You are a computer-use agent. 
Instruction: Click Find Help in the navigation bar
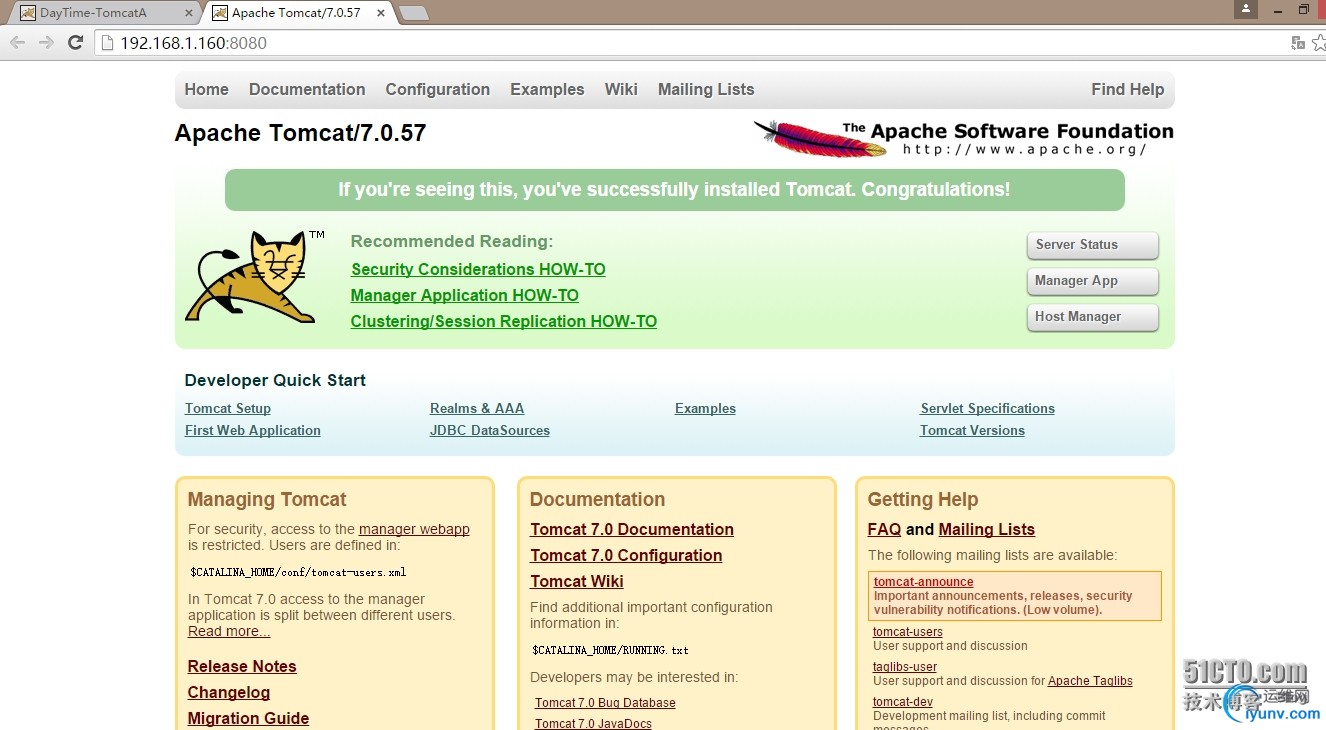1128,89
